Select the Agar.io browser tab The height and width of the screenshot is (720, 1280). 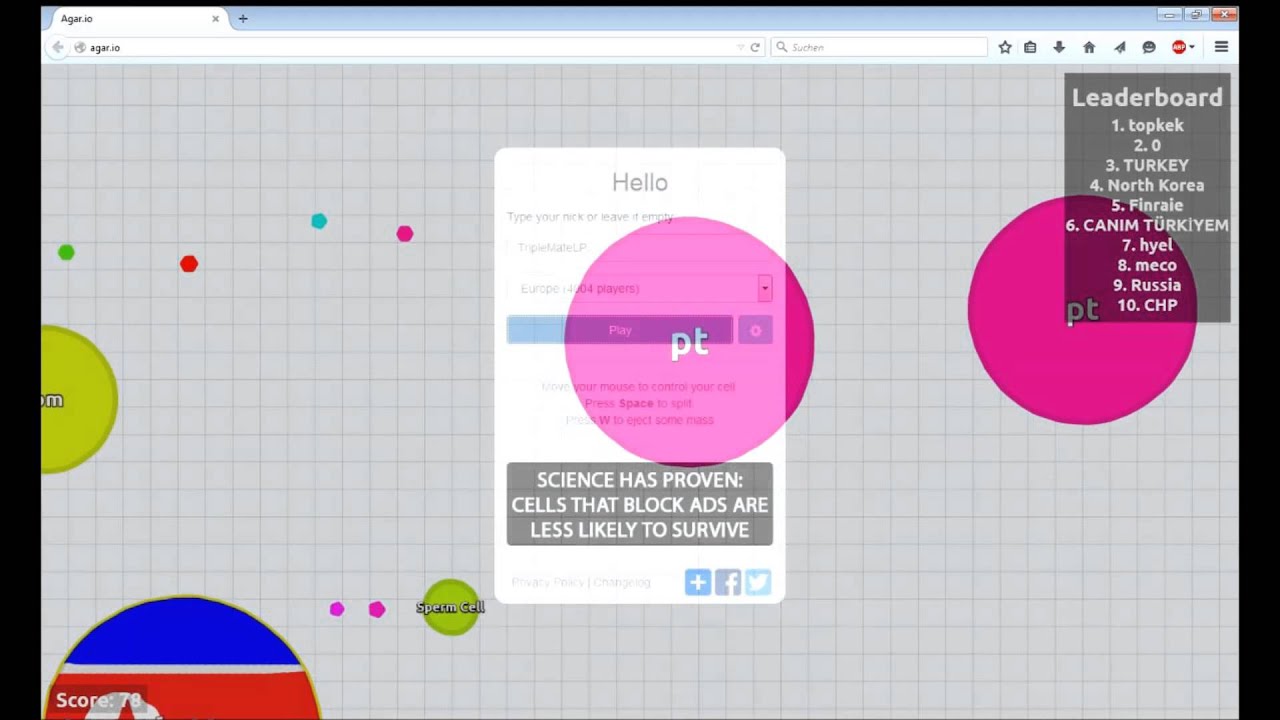[x=136, y=18]
